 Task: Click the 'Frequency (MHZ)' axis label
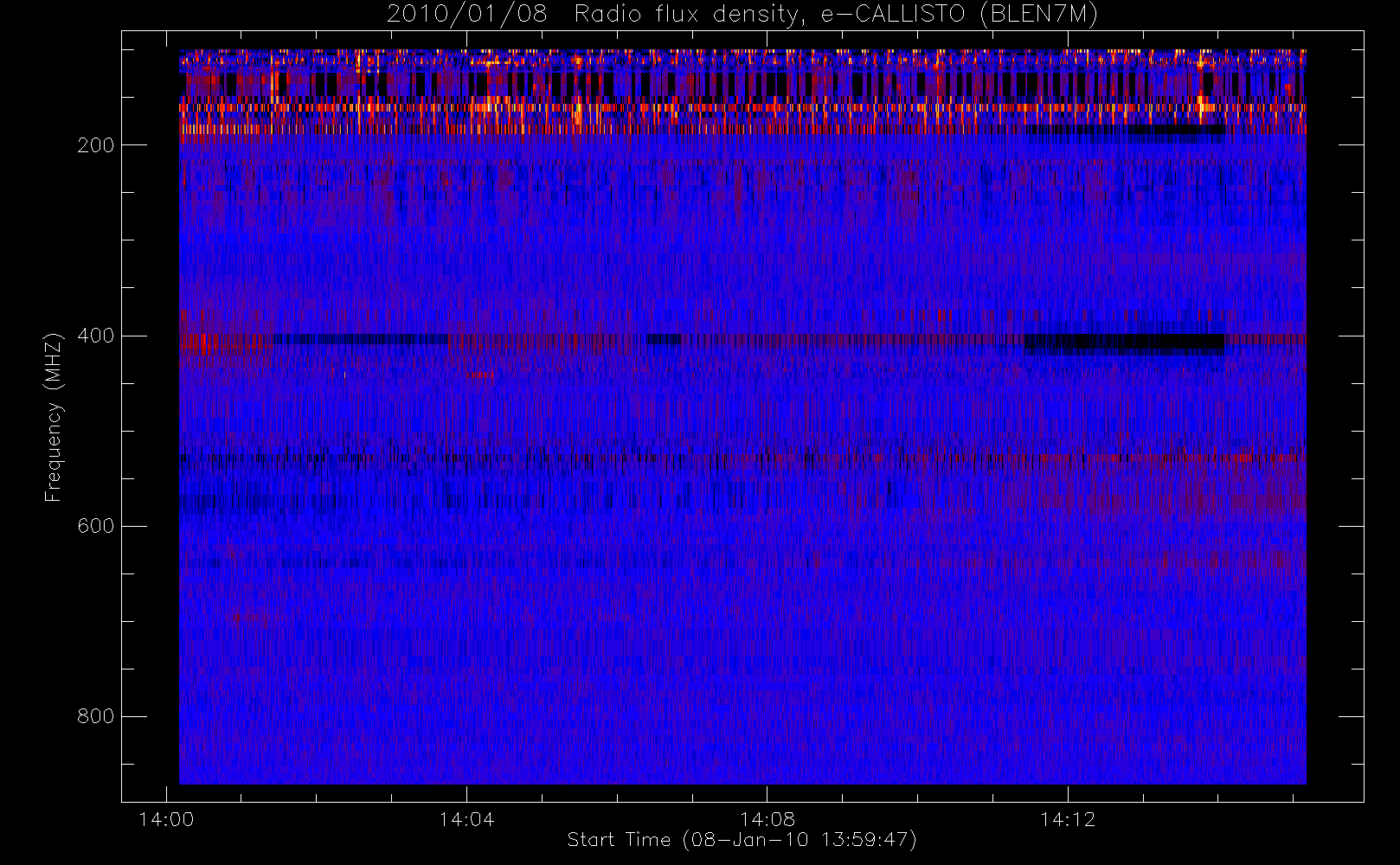click(54, 417)
